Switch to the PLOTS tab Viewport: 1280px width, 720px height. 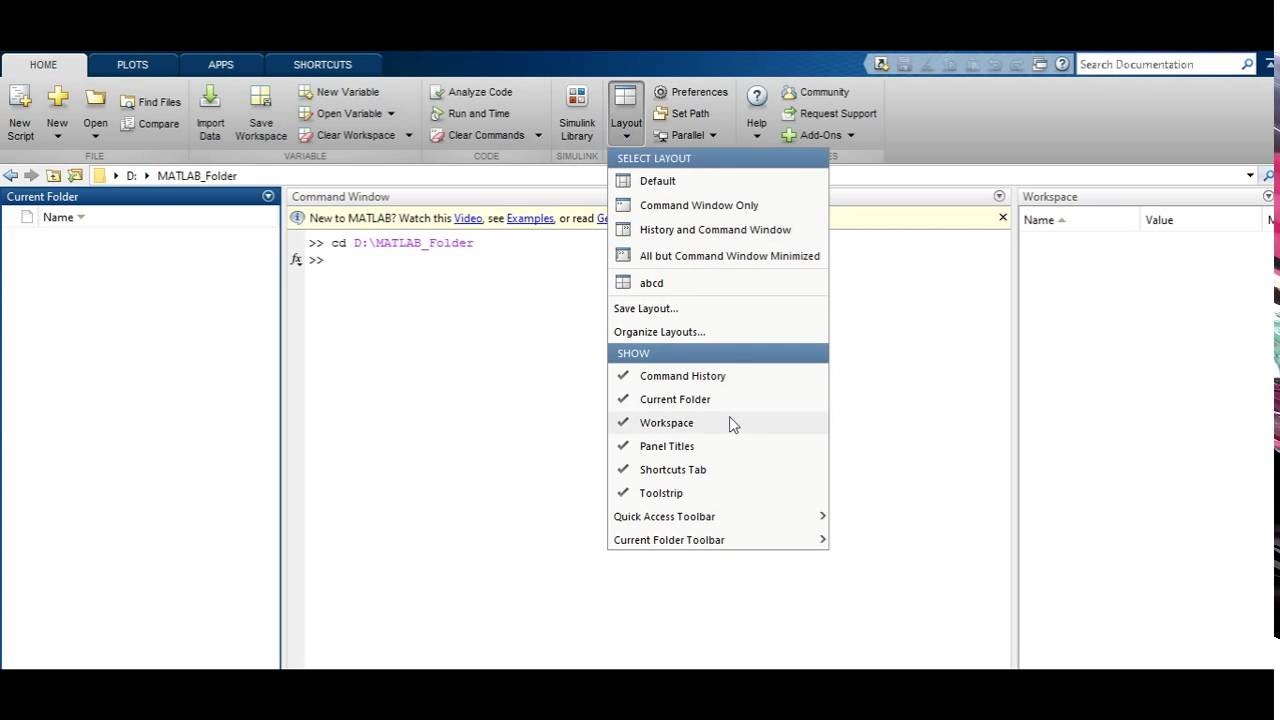pyautogui.click(x=132, y=65)
